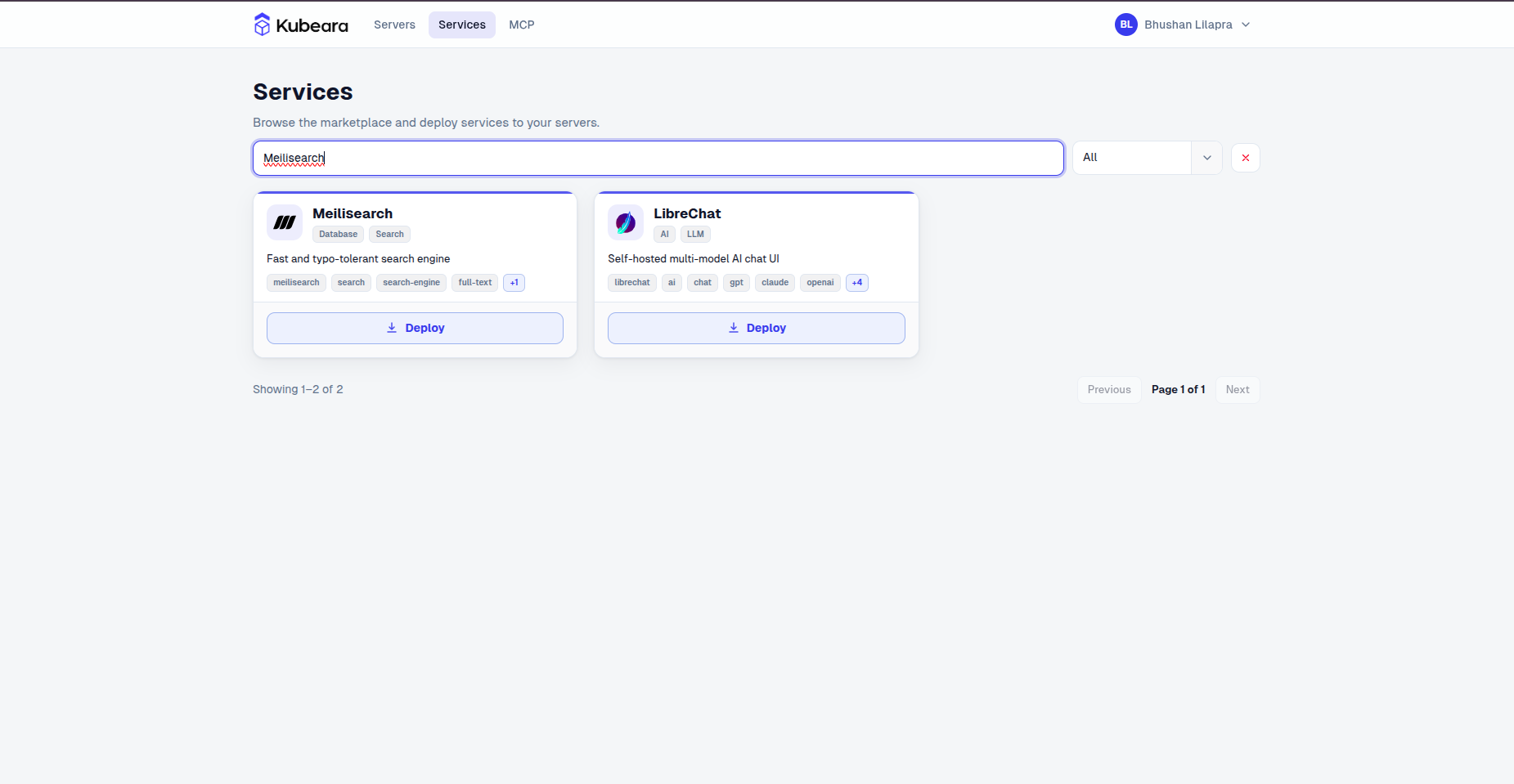Focus the services search input field
The width and height of the screenshot is (1514, 784).
coord(658,158)
